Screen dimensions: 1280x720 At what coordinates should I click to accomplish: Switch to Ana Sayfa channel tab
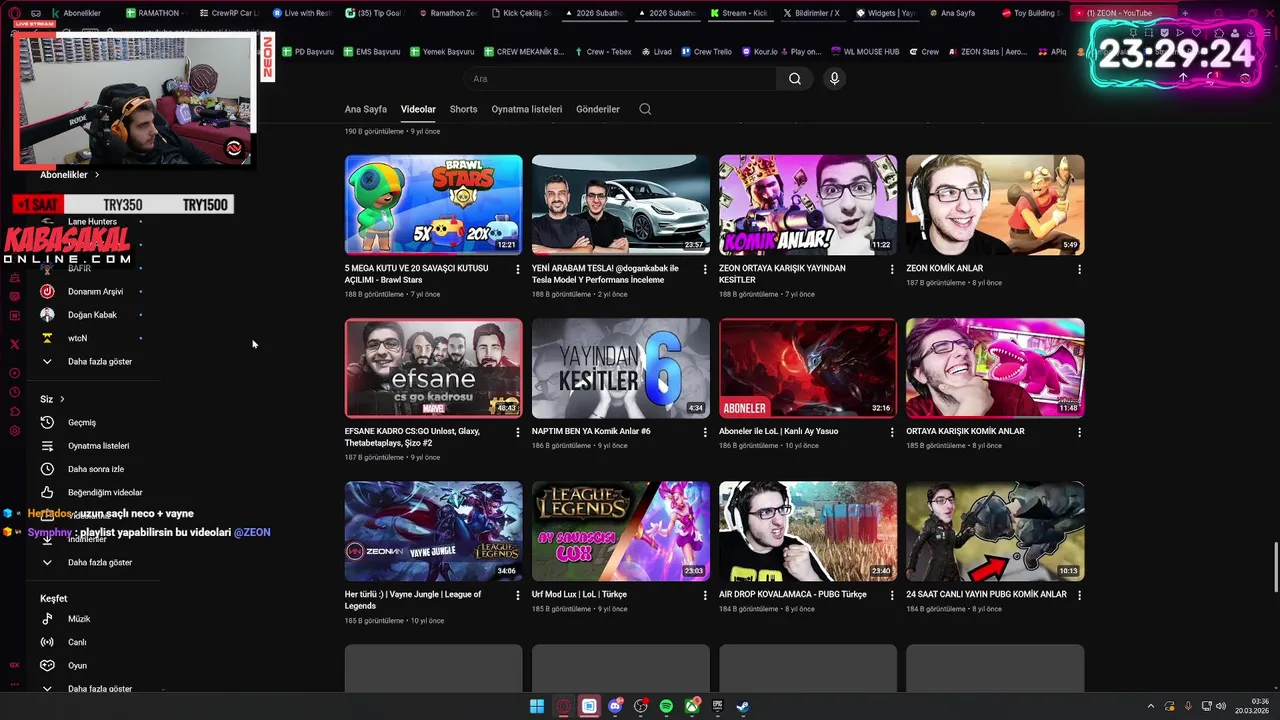pos(366,109)
